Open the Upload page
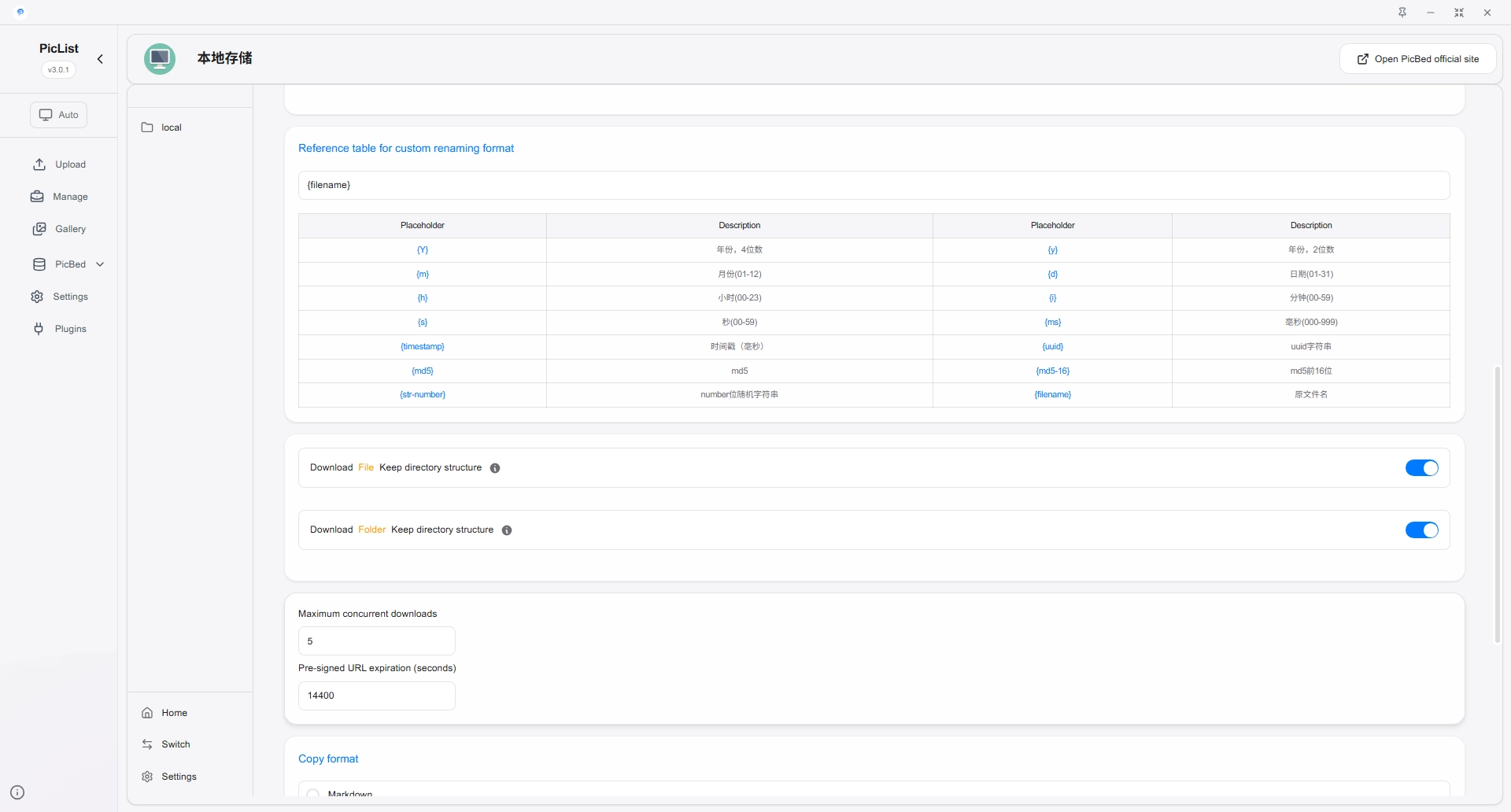This screenshot has width=1511, height=812. click(x=59, y=164)
